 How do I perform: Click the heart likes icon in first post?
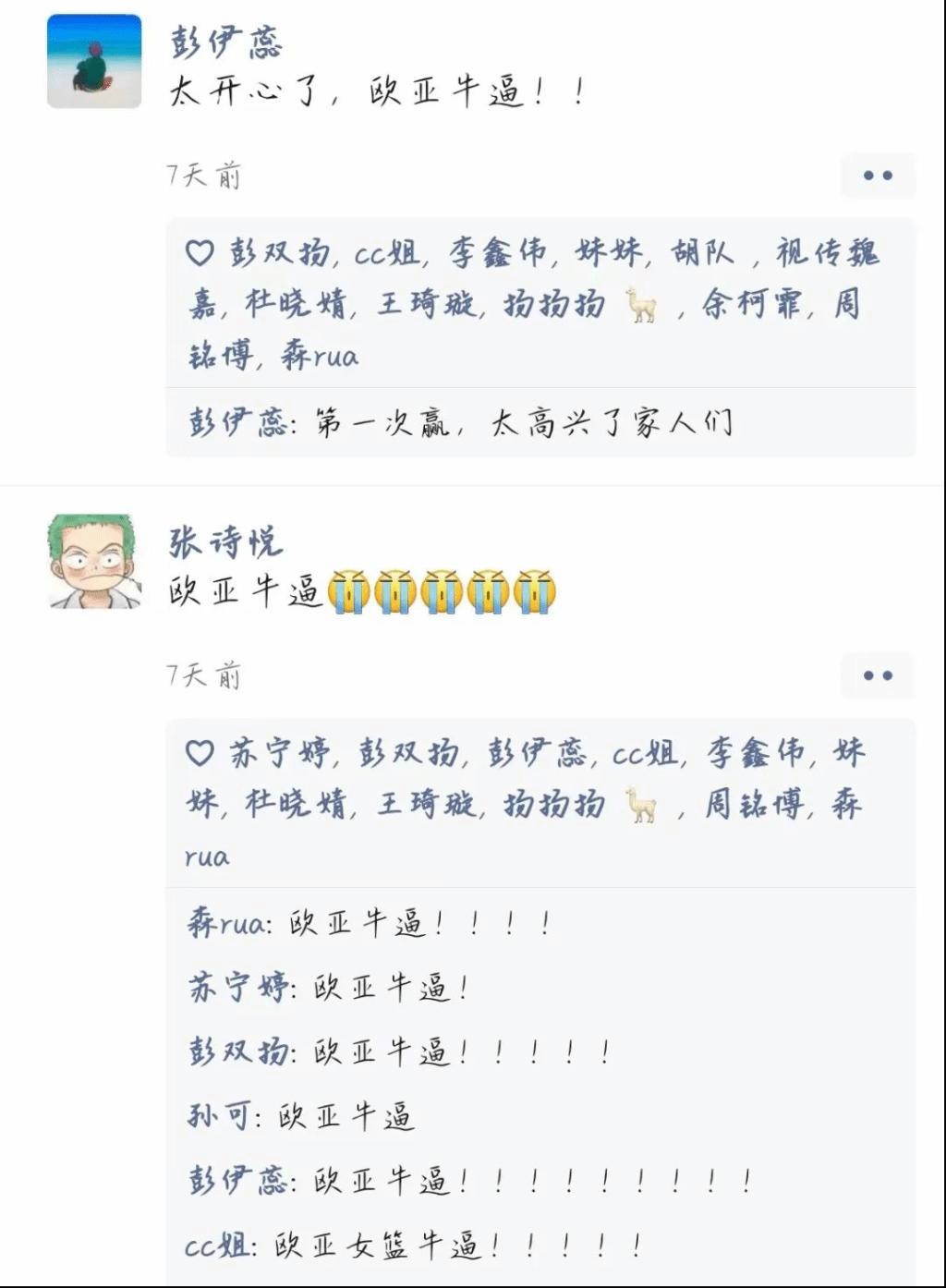[200, 253]
